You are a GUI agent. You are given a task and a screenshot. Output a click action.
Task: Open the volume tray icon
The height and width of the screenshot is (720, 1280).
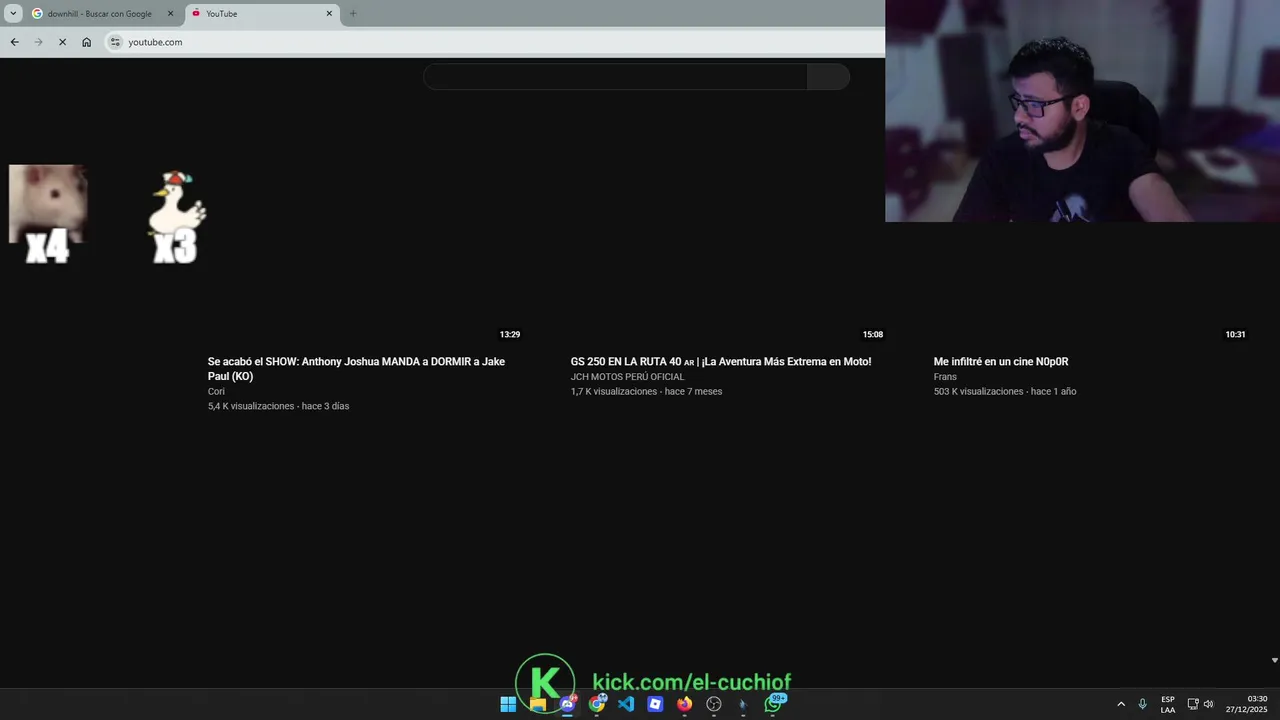[1208, 704]
